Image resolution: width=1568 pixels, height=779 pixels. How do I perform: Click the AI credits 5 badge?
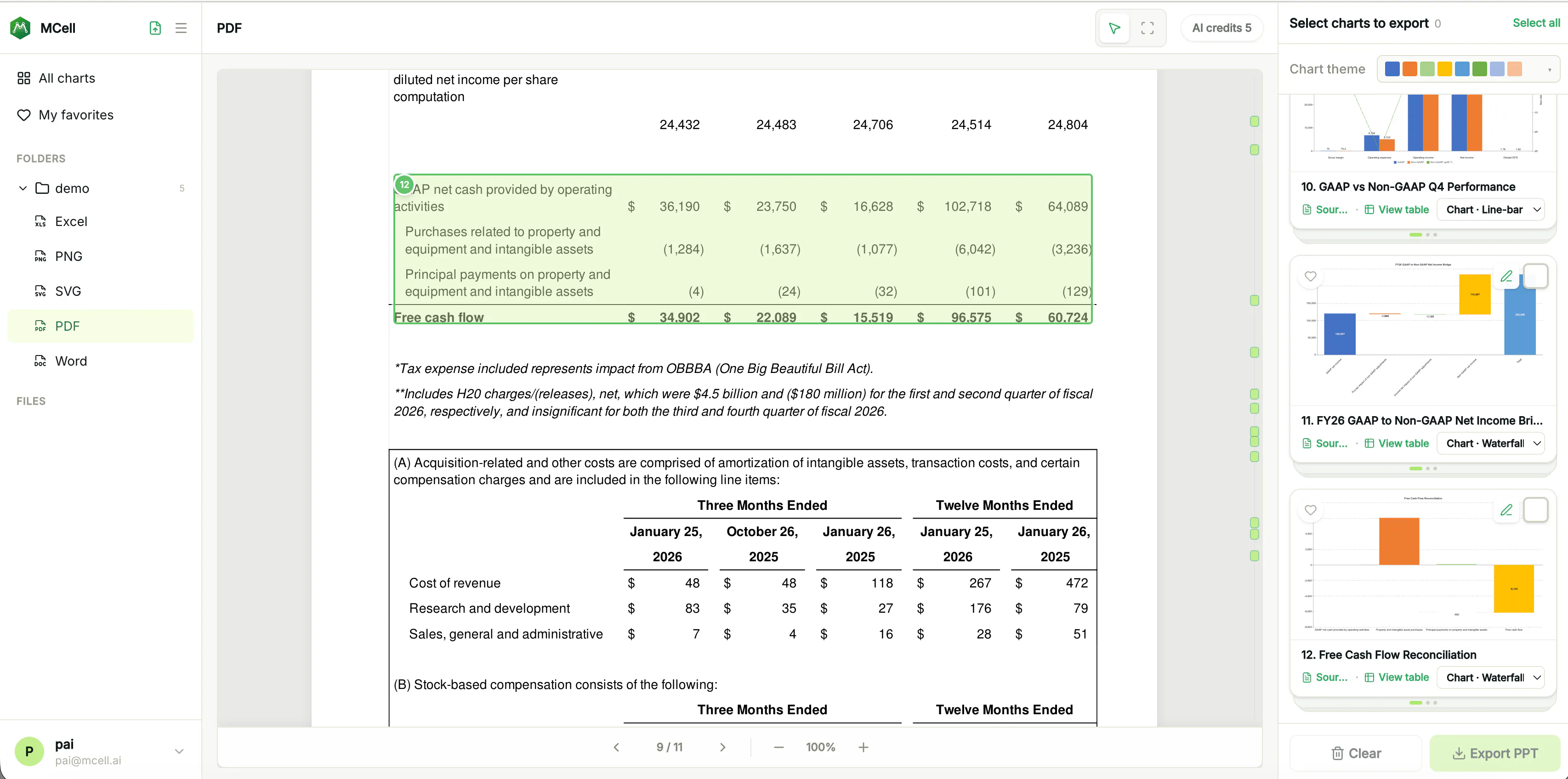click(x=1221, y=28)
